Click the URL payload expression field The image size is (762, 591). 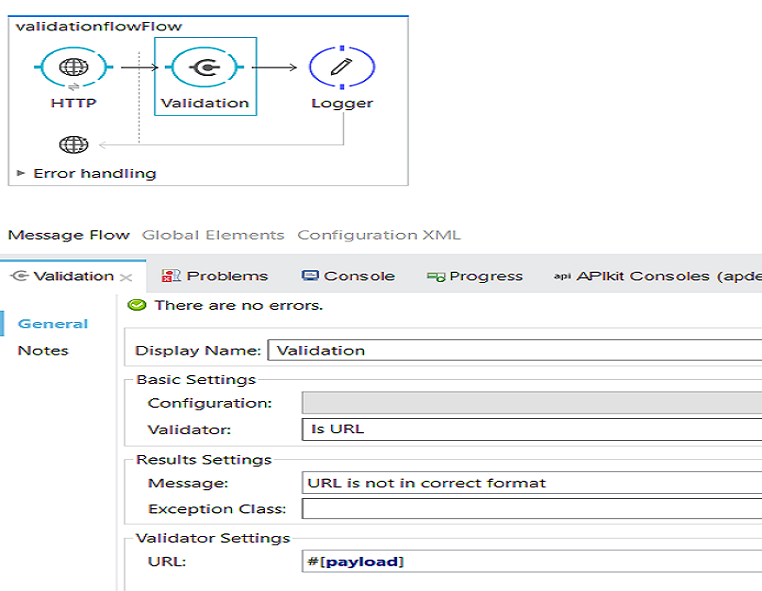530,561
